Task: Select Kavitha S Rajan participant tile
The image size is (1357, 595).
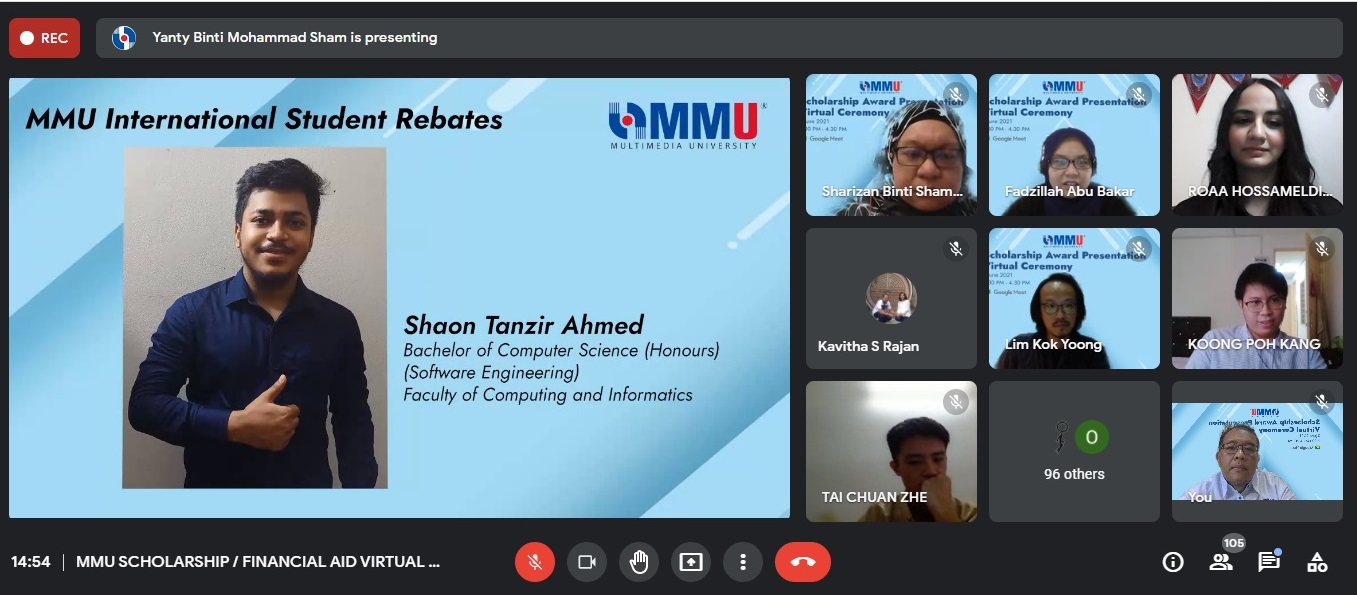Action: point(891,298)
